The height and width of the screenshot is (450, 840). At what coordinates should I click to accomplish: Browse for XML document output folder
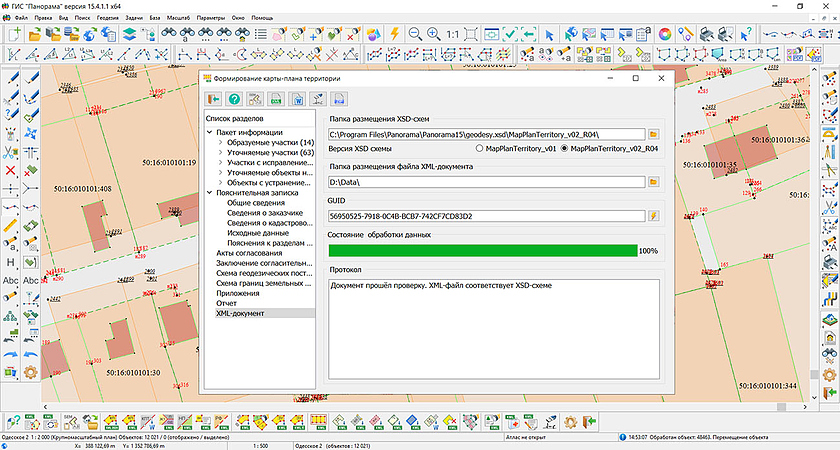(654, 182)
